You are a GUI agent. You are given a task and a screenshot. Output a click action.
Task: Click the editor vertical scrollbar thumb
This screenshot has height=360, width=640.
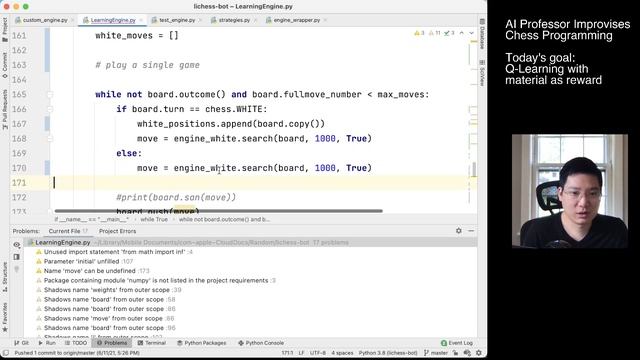(x=474, y=169)
